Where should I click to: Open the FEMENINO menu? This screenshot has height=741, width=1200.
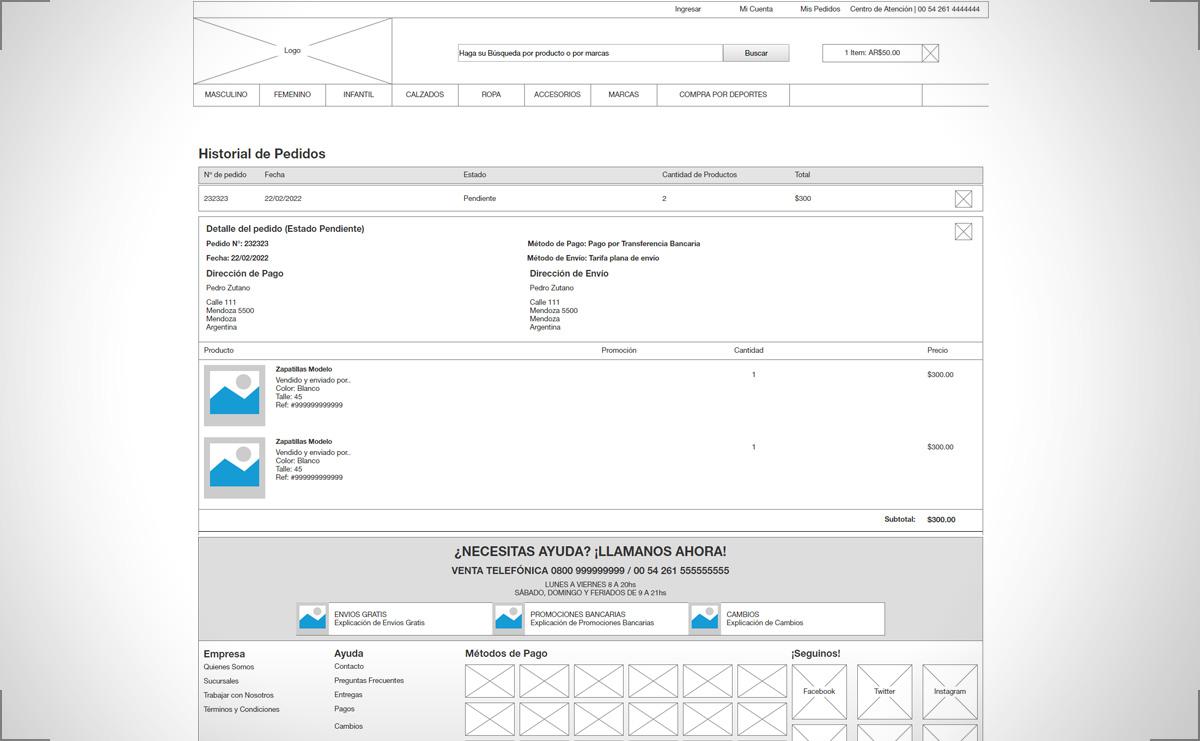click(x=292, y=95)
